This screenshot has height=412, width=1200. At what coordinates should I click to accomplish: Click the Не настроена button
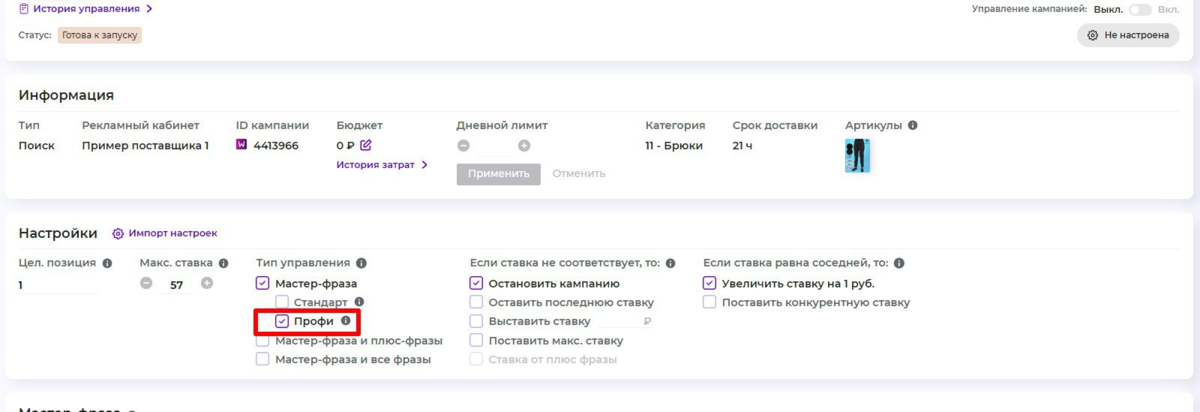[x=1128, y=35]
